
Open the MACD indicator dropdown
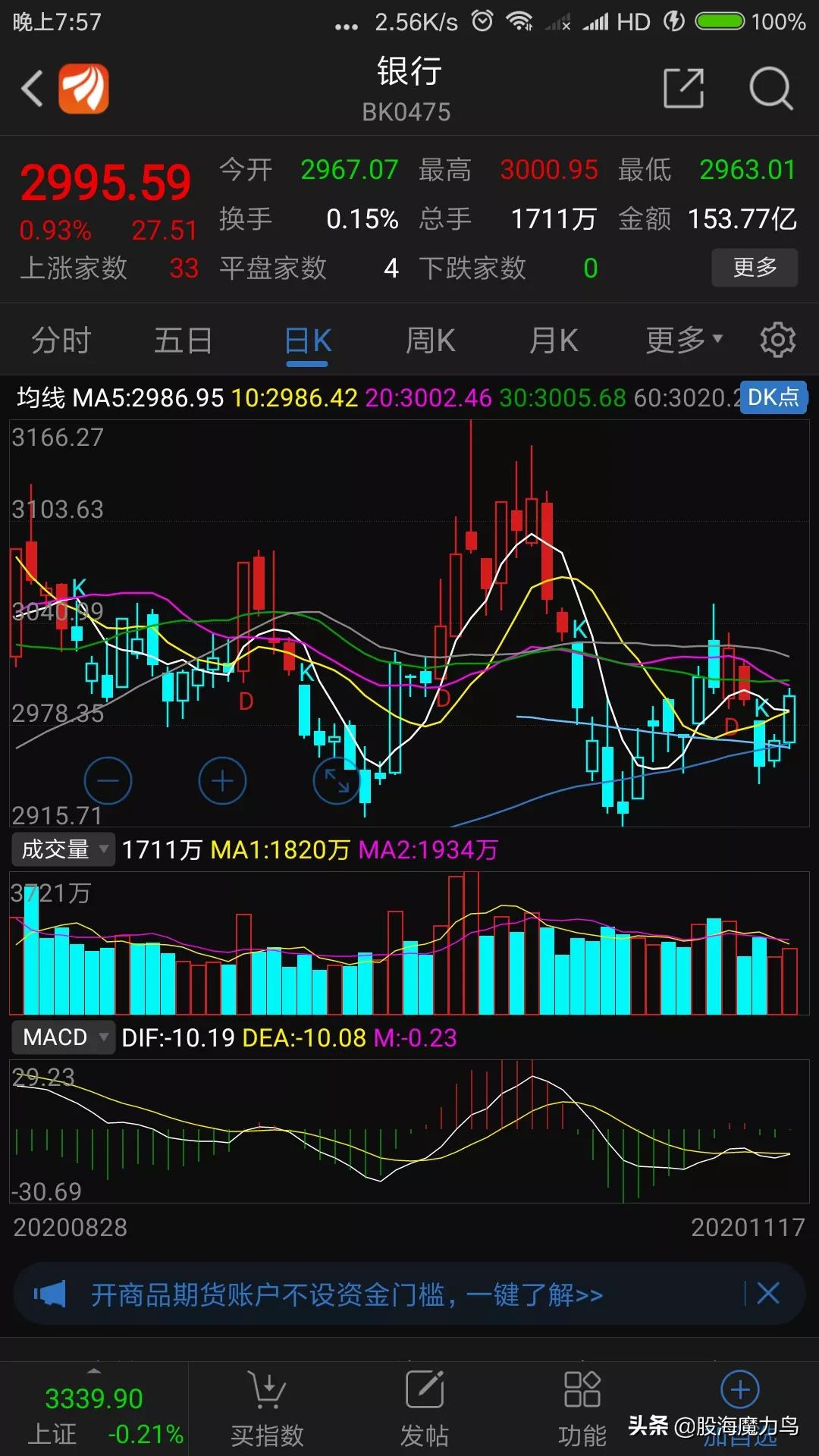coord(63,1037)
